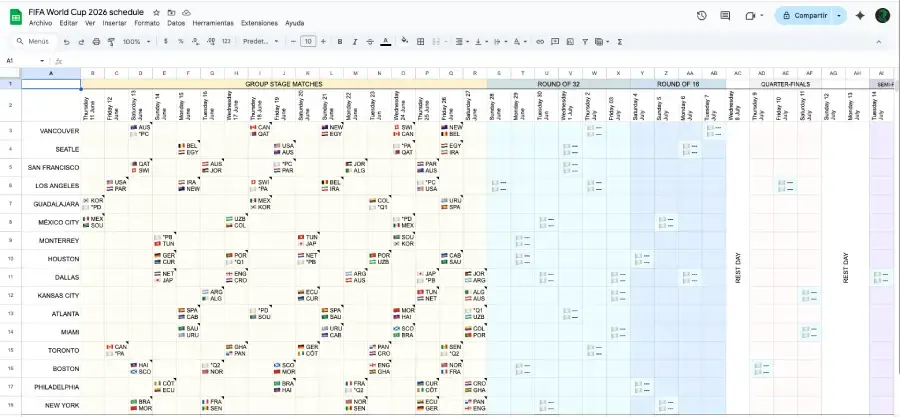Open the comments panel icon

tap(725, 16)
